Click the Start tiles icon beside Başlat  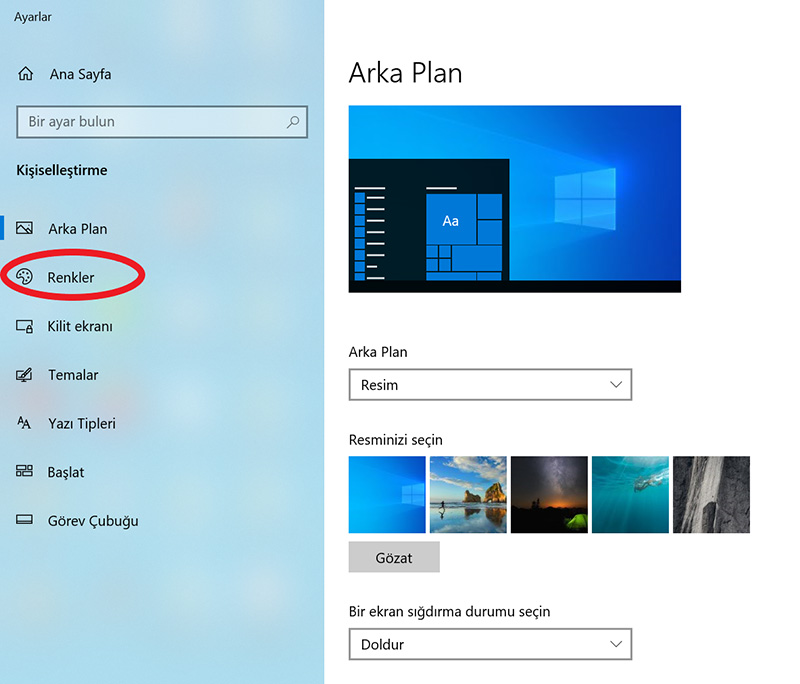click(24, 471)
